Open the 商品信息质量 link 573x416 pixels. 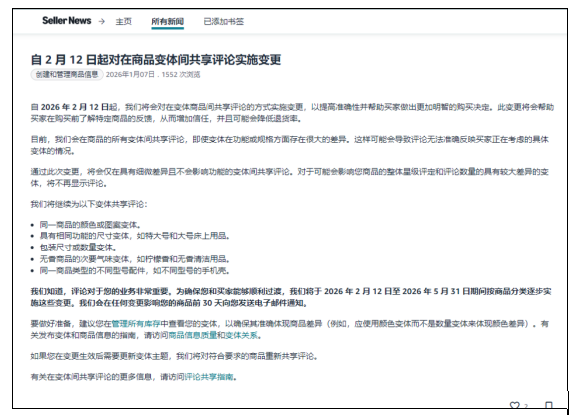192,335
